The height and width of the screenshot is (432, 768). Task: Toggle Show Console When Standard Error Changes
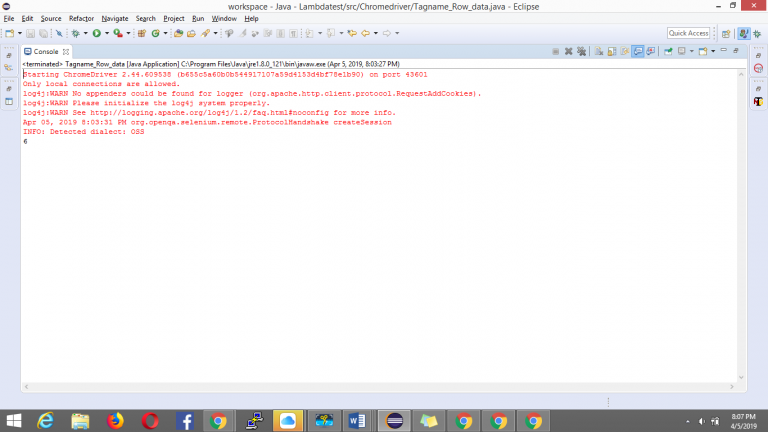point(650,51)
